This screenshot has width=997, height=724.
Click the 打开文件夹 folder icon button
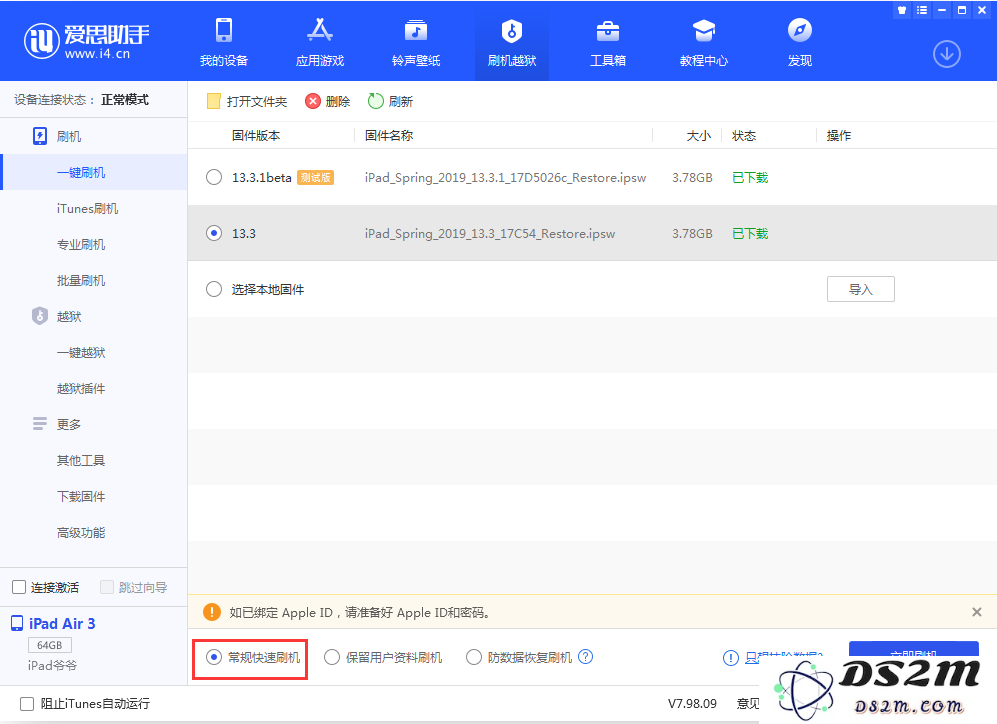tap(247, 101)
